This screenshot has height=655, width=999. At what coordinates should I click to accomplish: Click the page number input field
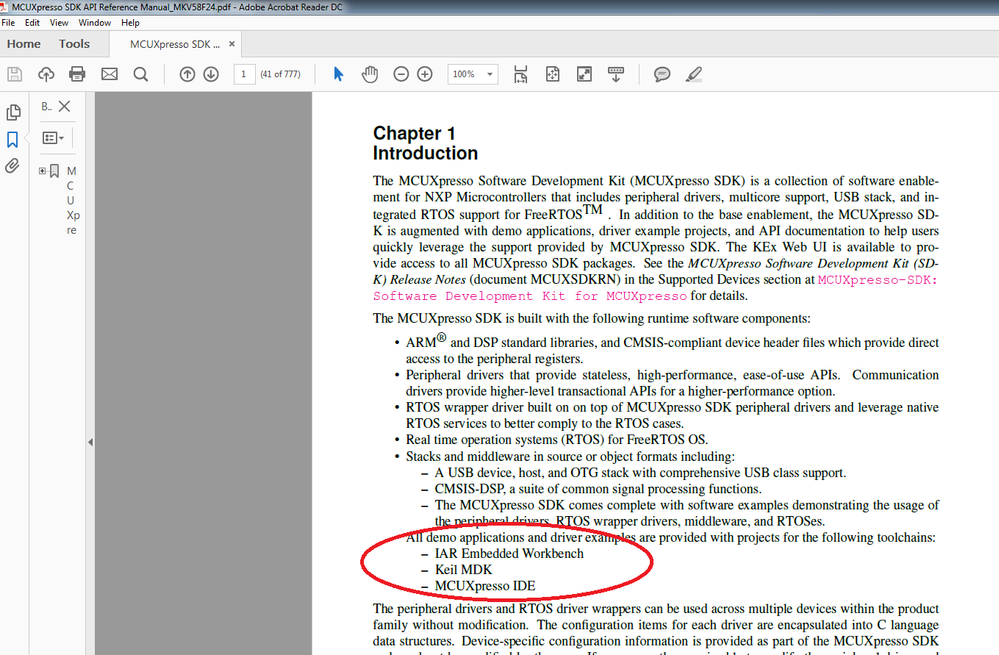tap(244, 75)
